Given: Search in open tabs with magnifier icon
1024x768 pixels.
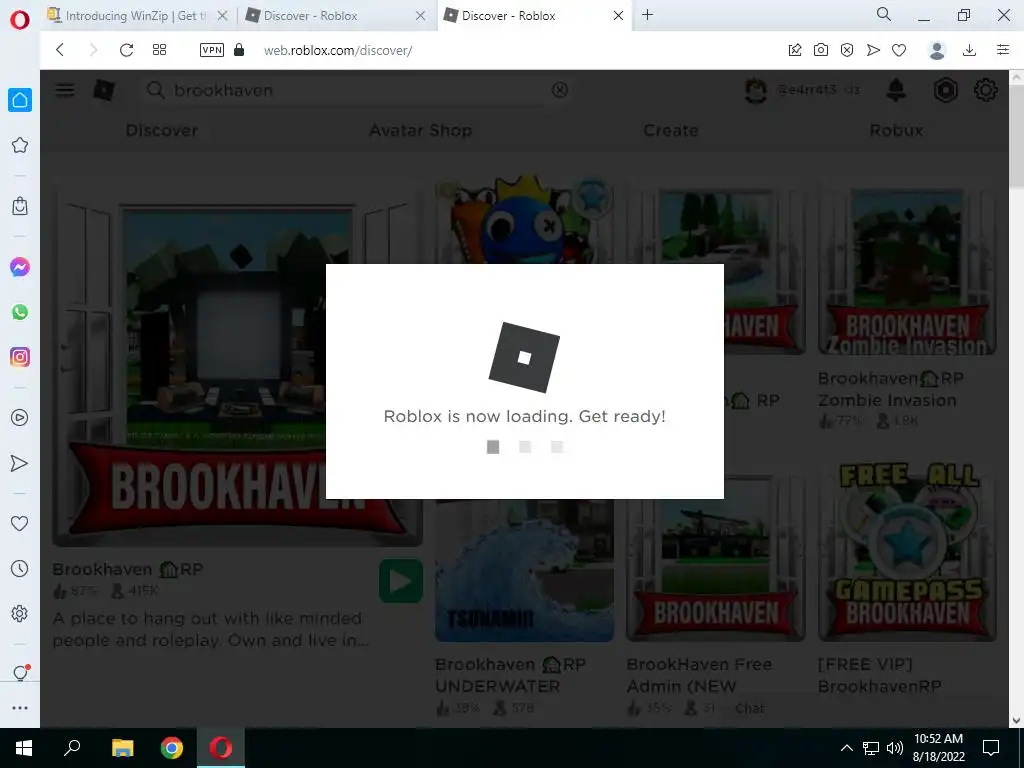Looking at the screenshot, I should point(884,14).
